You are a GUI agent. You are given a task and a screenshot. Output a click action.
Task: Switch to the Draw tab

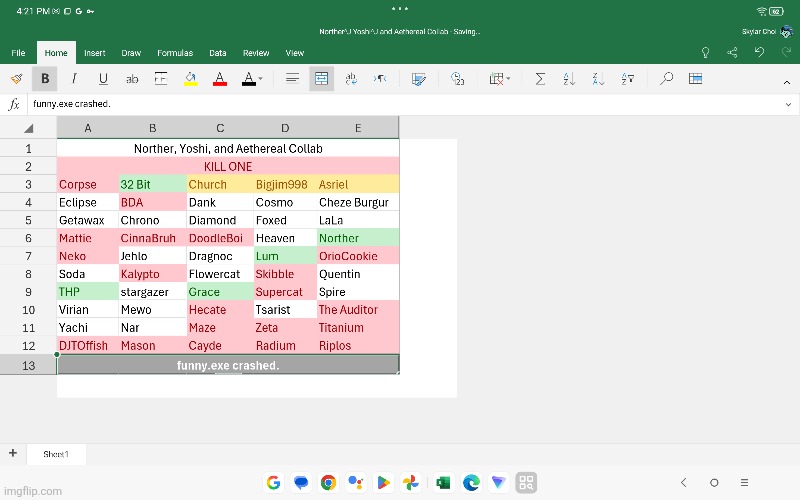coord(131,53)
